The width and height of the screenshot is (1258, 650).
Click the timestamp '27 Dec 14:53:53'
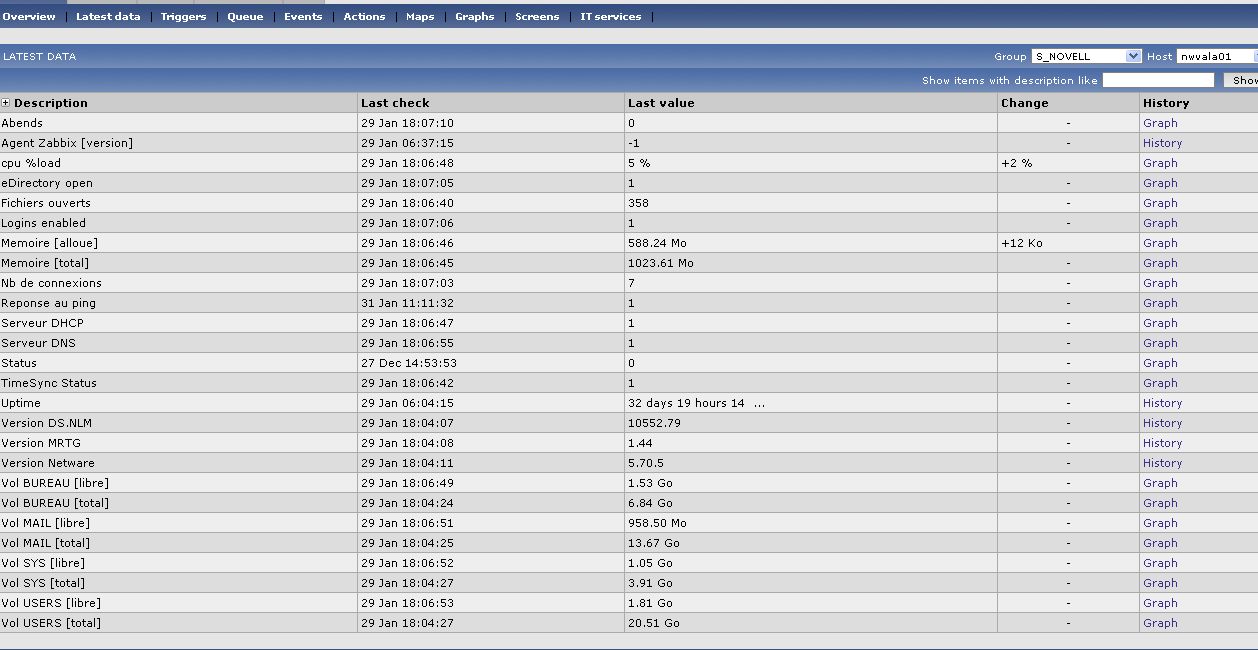(x=409, y=363)
